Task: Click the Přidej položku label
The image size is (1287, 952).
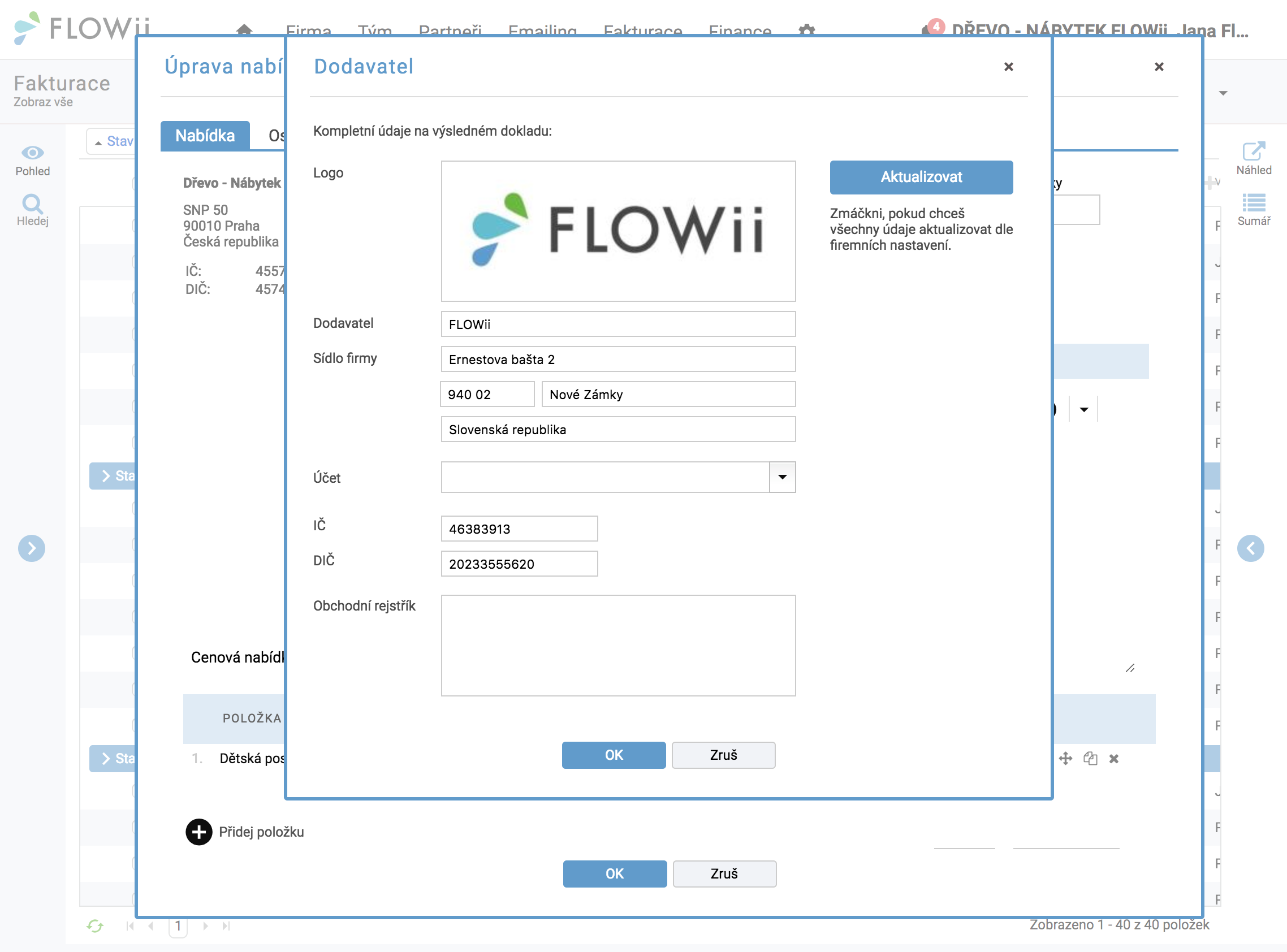Action: [261, 832]
